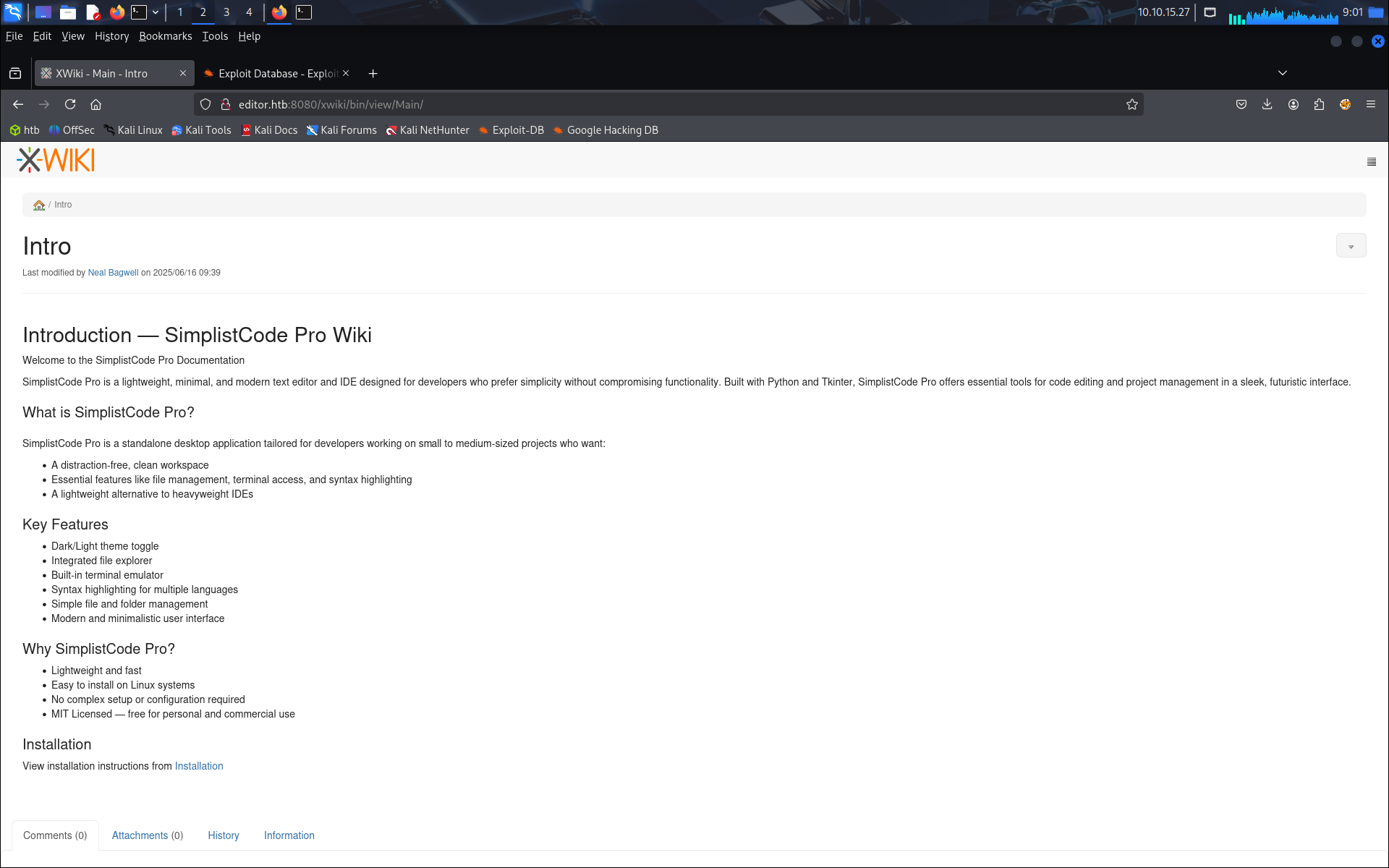The width and height of the screenshot is (1389, 868).
Task: Click the browser home button
Action: pyautogui.click(x=96, y=105)
